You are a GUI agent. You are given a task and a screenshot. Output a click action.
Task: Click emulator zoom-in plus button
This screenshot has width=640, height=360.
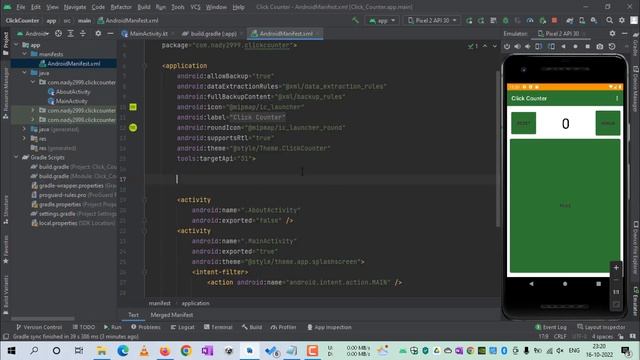[x=616, y=268]
